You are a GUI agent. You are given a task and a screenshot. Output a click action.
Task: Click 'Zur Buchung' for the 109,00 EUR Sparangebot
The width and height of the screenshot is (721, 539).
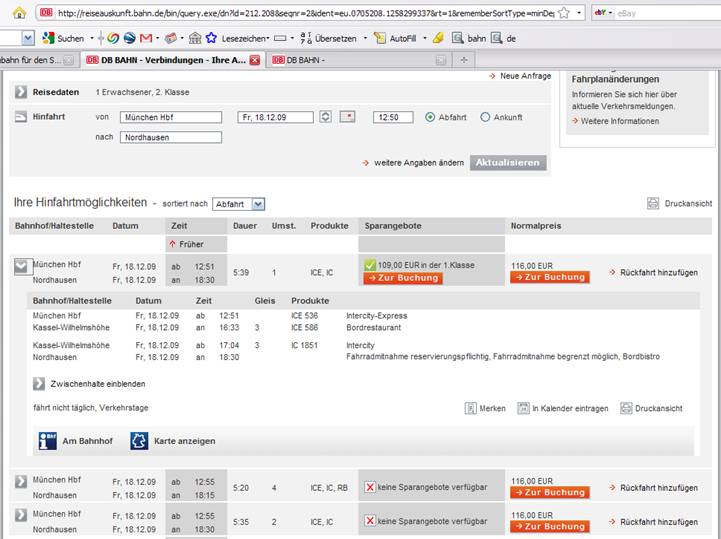pyautogui.click(x=401, y=278)
